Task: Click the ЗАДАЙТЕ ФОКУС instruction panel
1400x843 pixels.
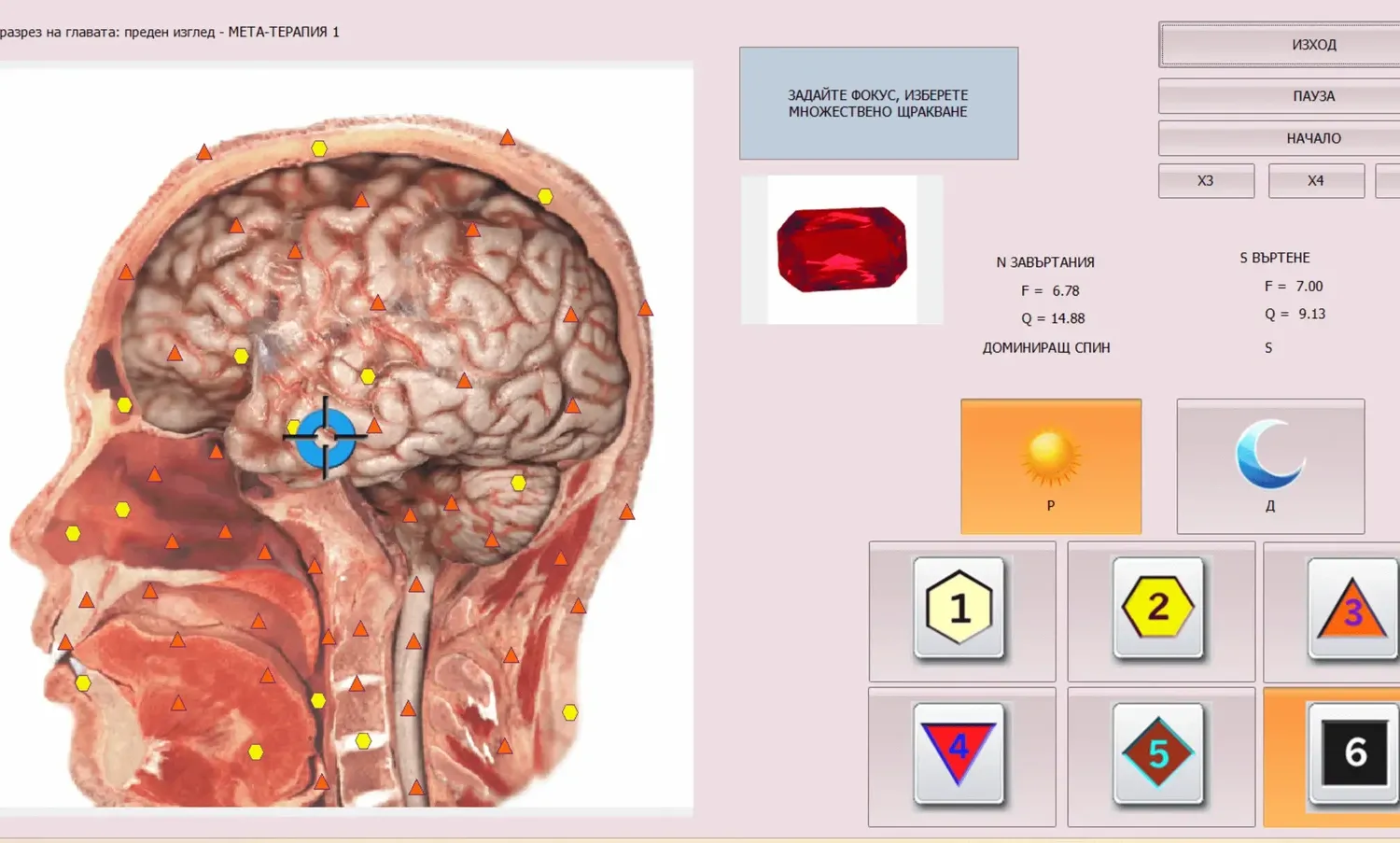Action: [x=878, y=104]
